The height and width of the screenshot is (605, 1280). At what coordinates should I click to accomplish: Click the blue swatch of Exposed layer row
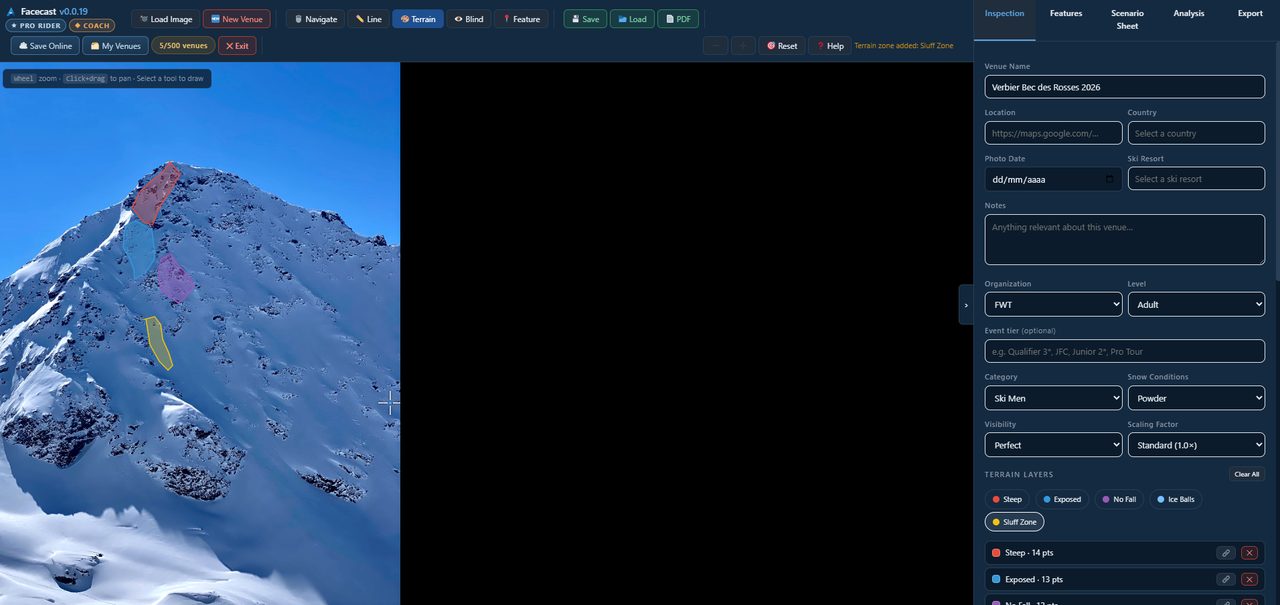(996, 579)
